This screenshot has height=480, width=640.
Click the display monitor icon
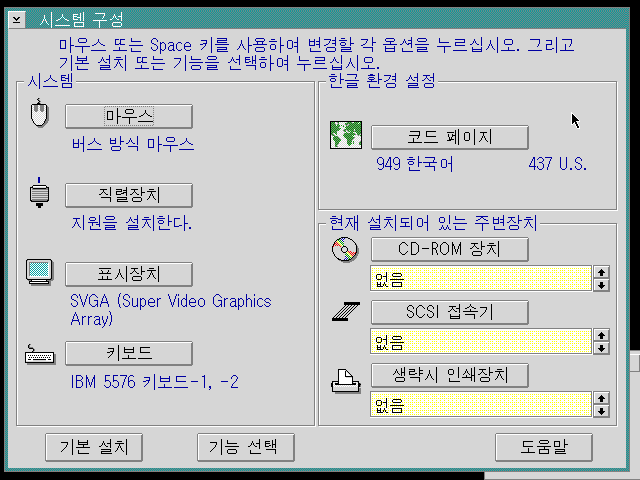click(x=40, y=271)
